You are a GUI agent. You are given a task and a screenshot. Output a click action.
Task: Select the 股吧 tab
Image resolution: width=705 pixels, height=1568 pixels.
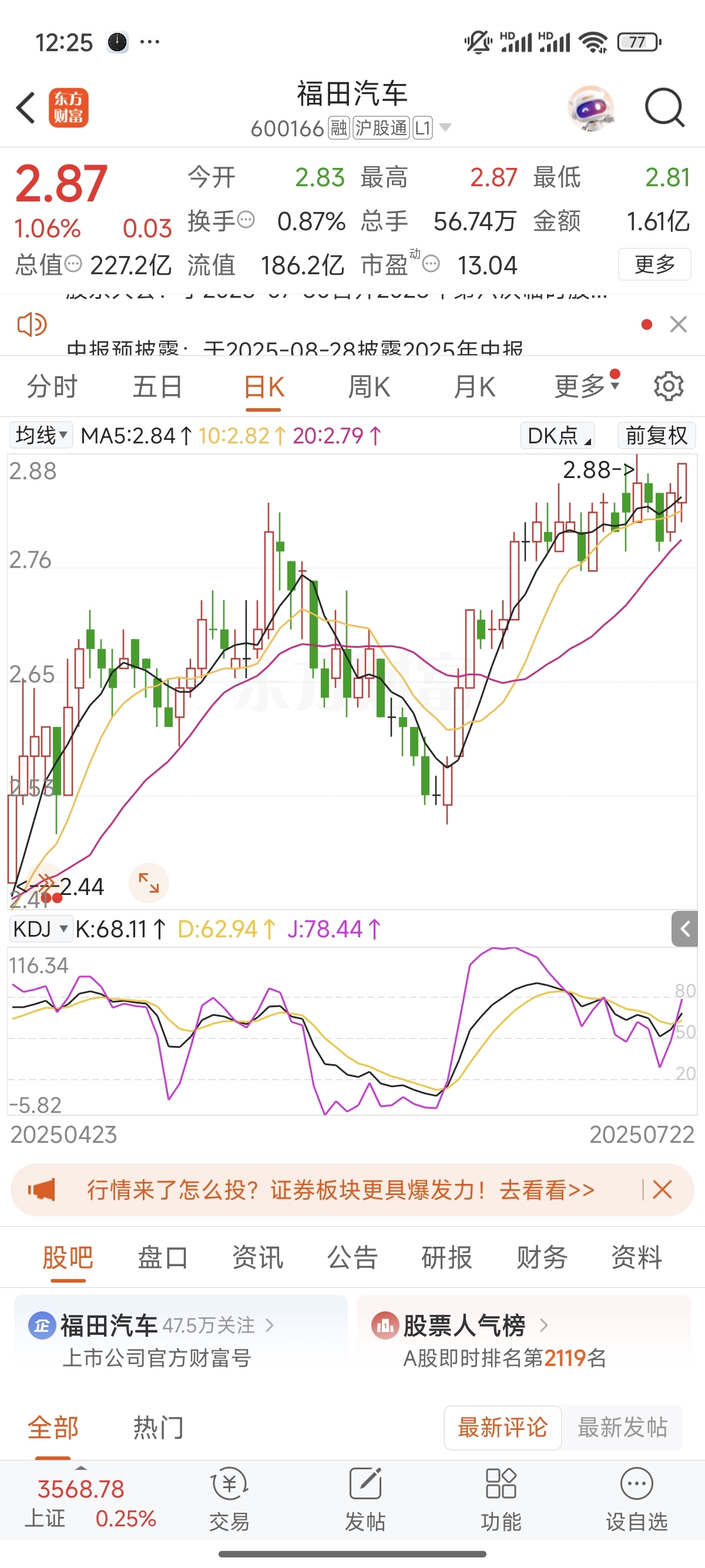coord(68,1257)
